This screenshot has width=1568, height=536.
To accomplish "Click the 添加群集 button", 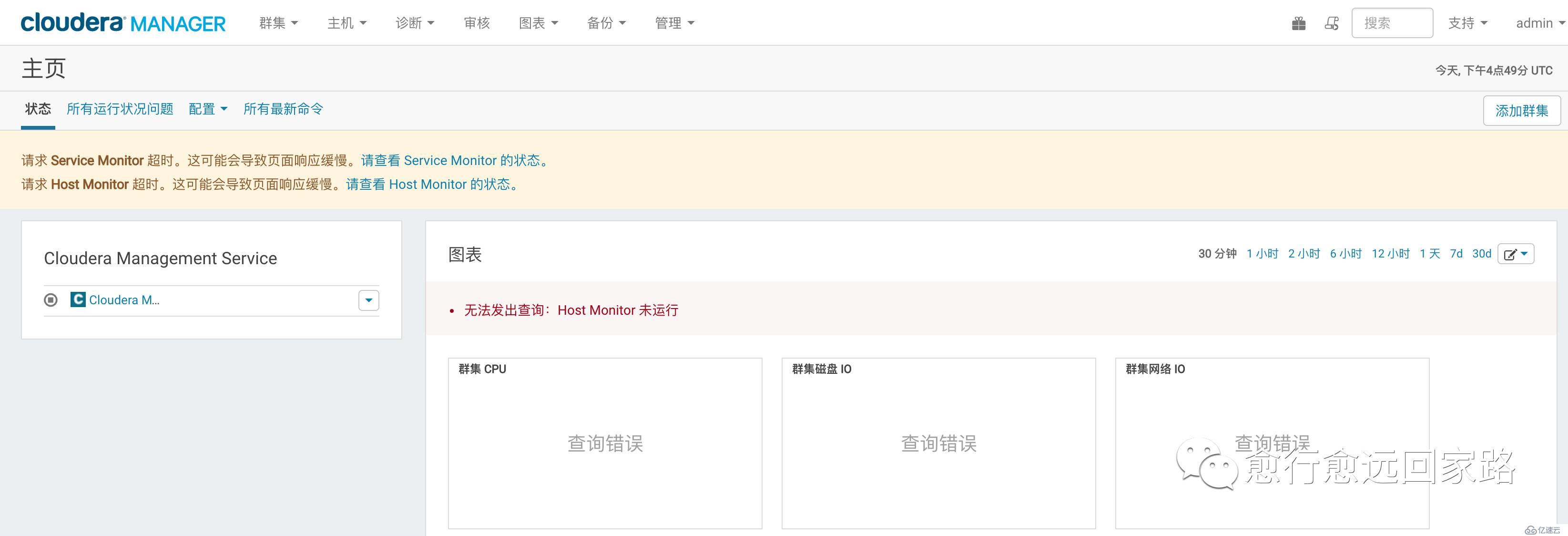I will pyautogui.click(x=1522, y=111).
